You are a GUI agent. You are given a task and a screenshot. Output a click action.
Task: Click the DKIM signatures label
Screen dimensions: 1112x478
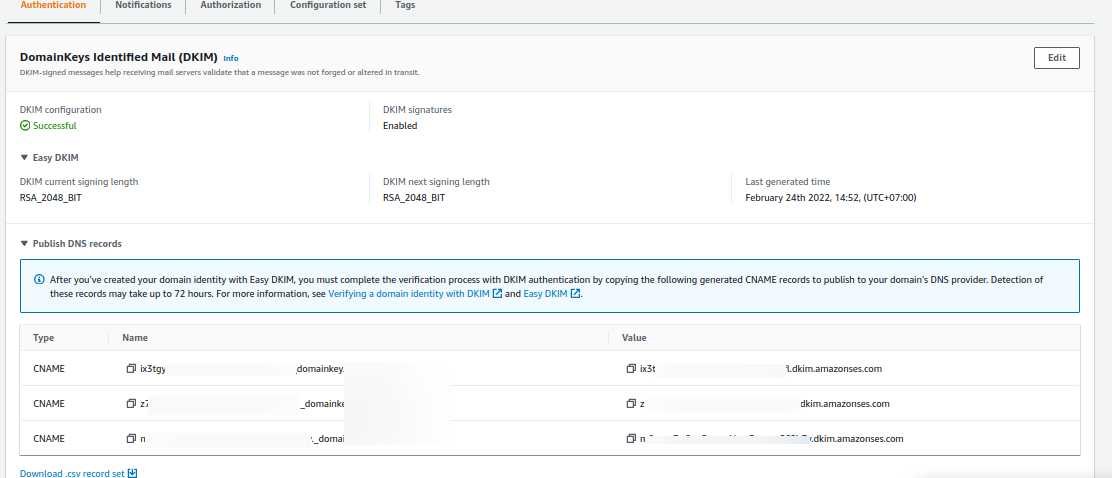417,110
